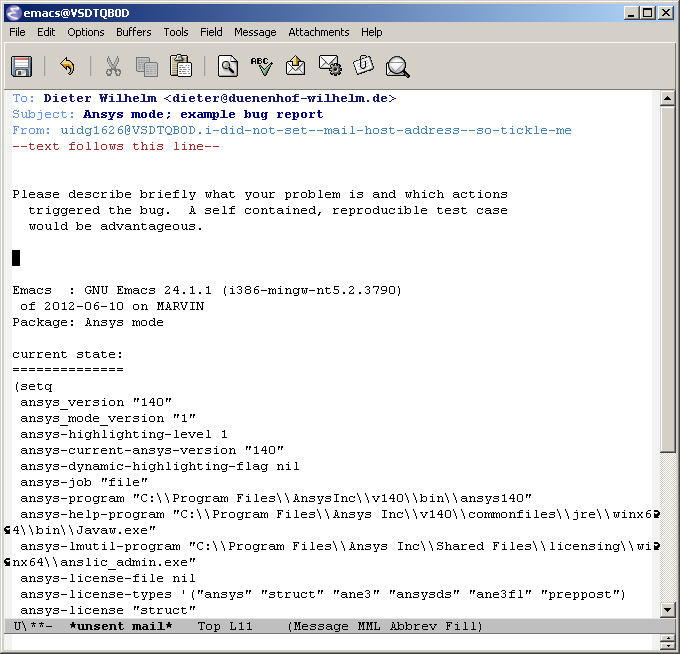
Task: Click the envelope with gear icon
Action: click(x=330, y=65)
